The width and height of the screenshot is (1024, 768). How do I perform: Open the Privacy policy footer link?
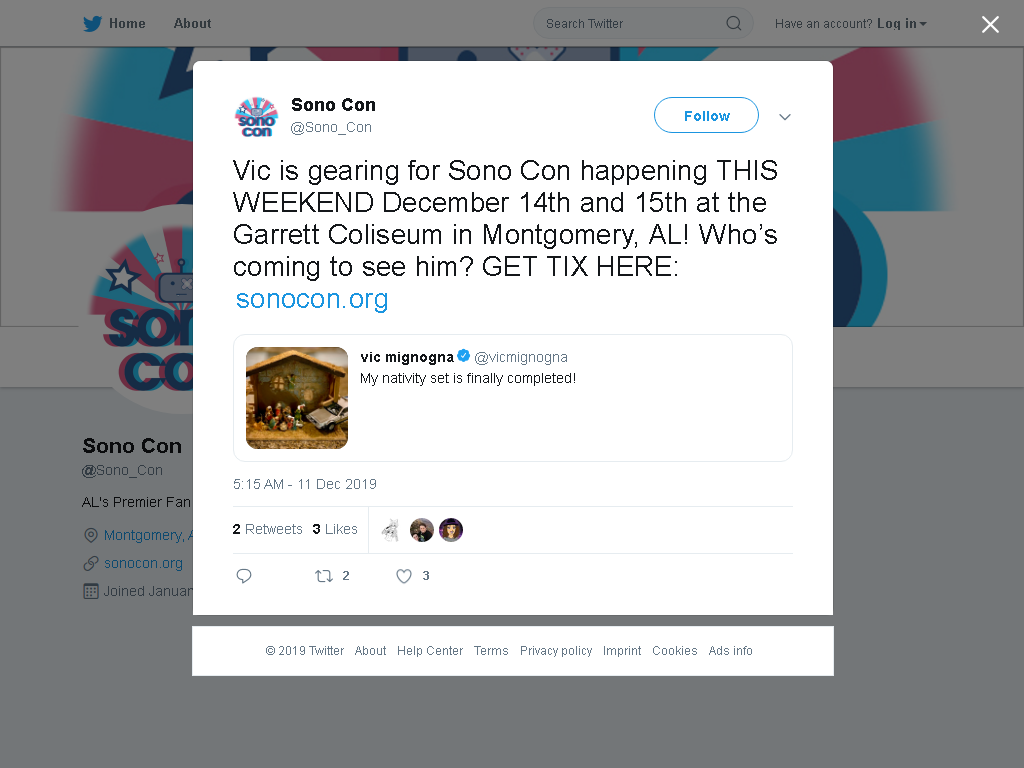coord(556,650)
